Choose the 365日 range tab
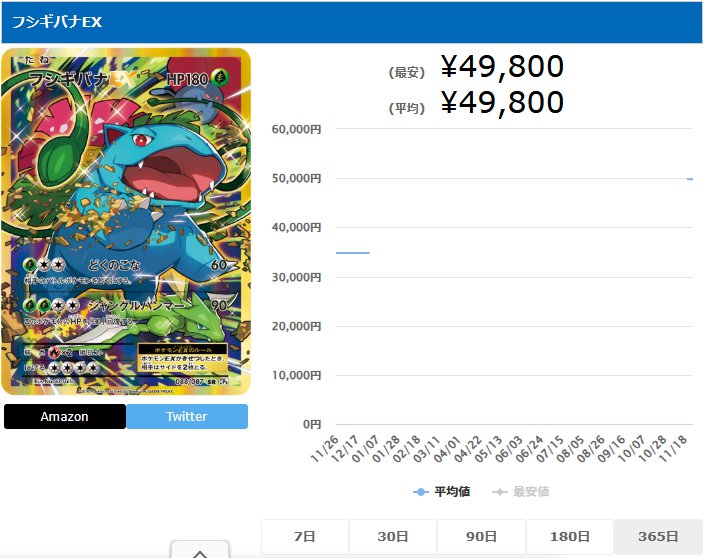Screen dimensions: 704x558 pos(658,536)
